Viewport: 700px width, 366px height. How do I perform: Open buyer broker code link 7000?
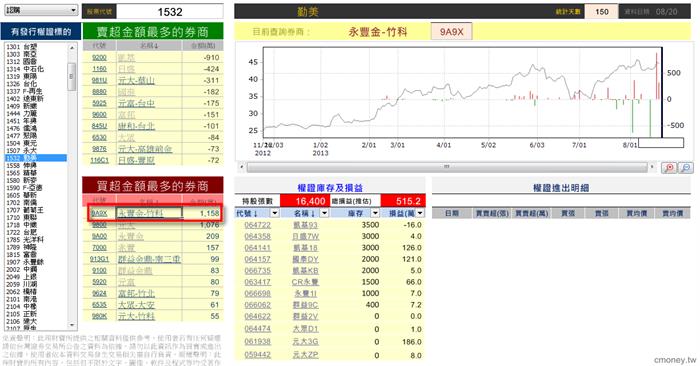[99, 248]
